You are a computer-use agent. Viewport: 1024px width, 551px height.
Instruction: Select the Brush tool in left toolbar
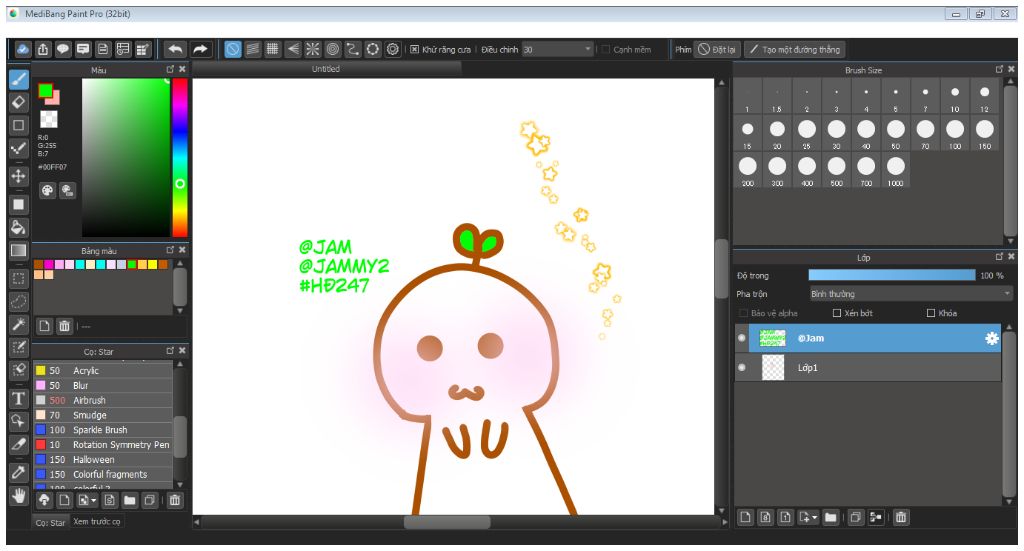[19, 79]
